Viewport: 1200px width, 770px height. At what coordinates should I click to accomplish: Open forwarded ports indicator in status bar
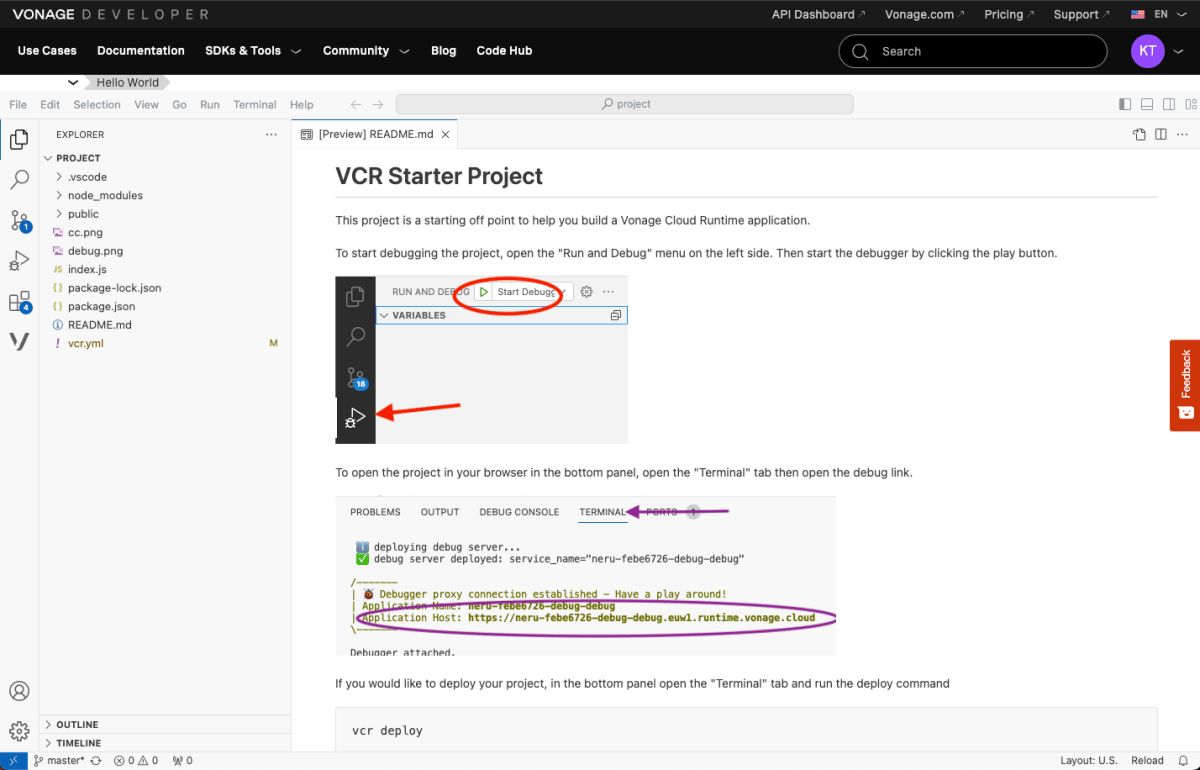click(x=183, y=761)
